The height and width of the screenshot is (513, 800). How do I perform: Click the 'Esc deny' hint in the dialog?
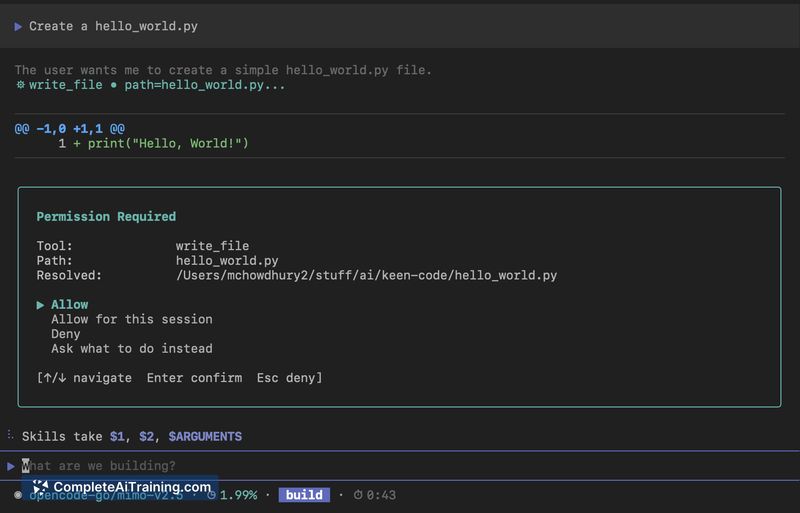[287, 378]
